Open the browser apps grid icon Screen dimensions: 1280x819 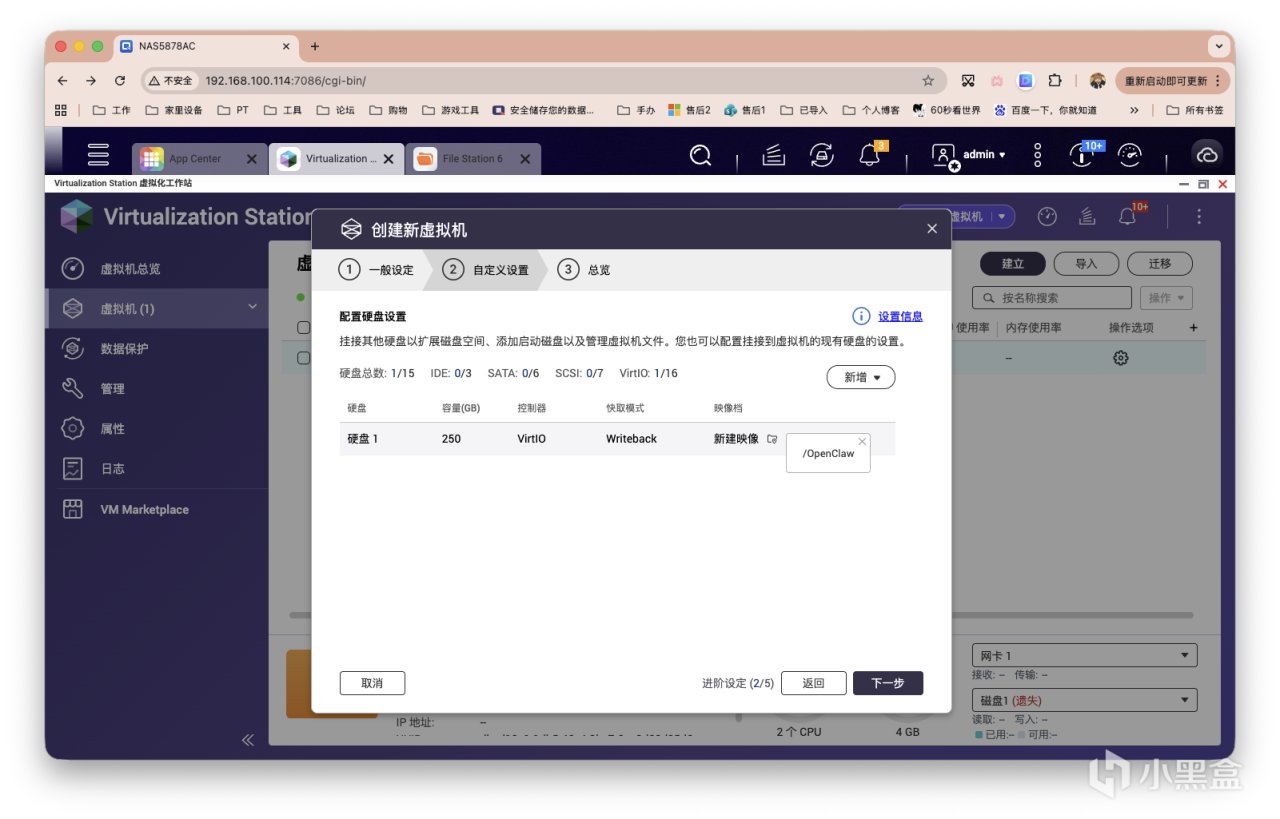point(61,110)
